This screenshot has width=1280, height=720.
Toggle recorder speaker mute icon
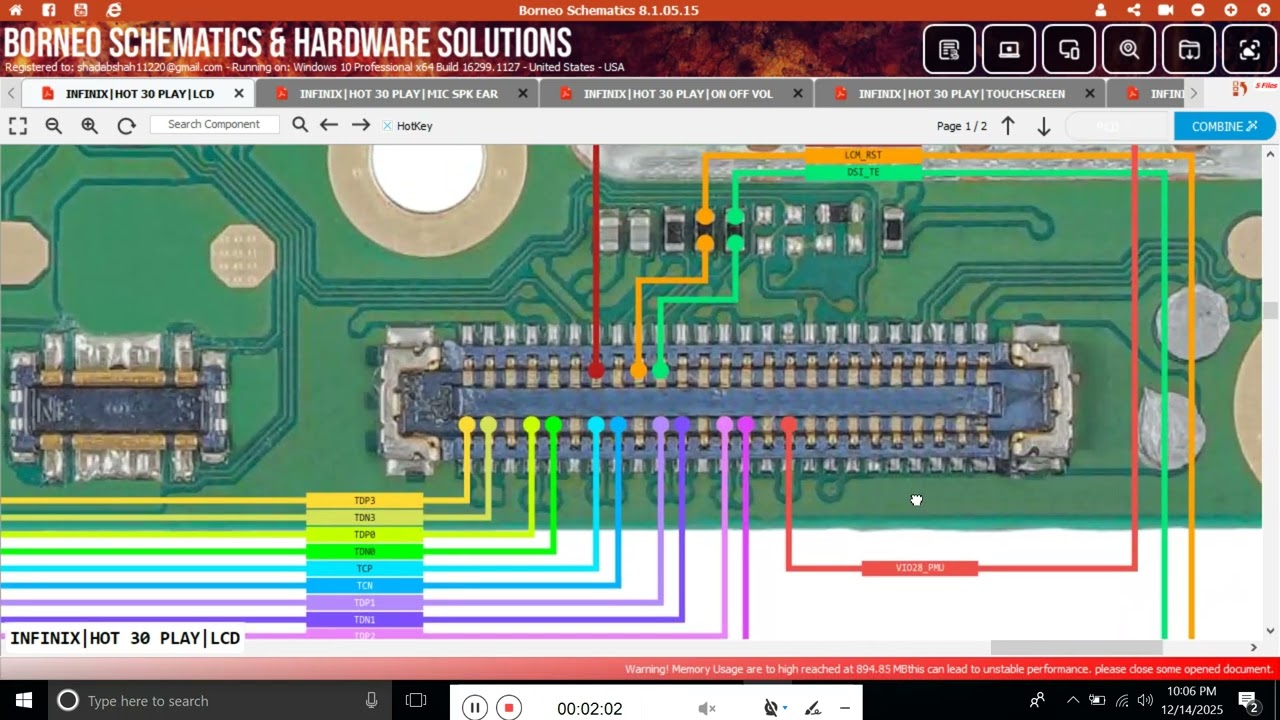(x=707, y=708)
